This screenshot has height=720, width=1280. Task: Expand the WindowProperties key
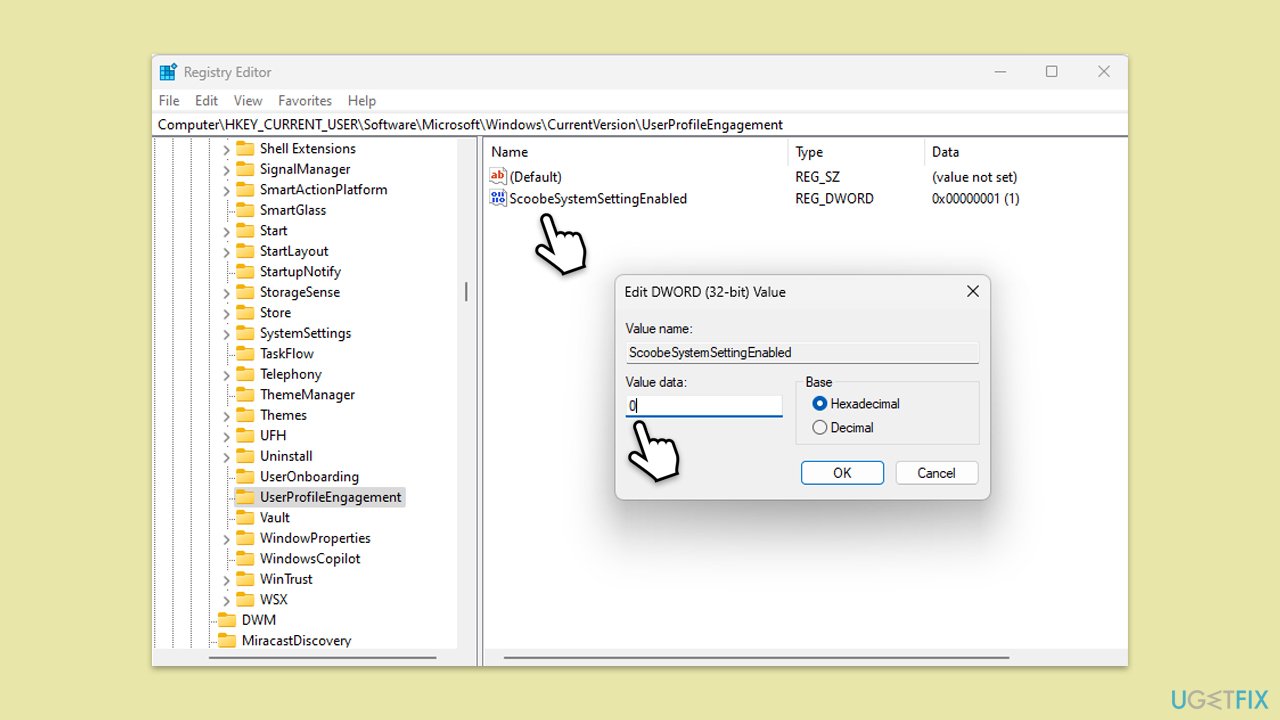pyautogui.click(x=226, y=538)
